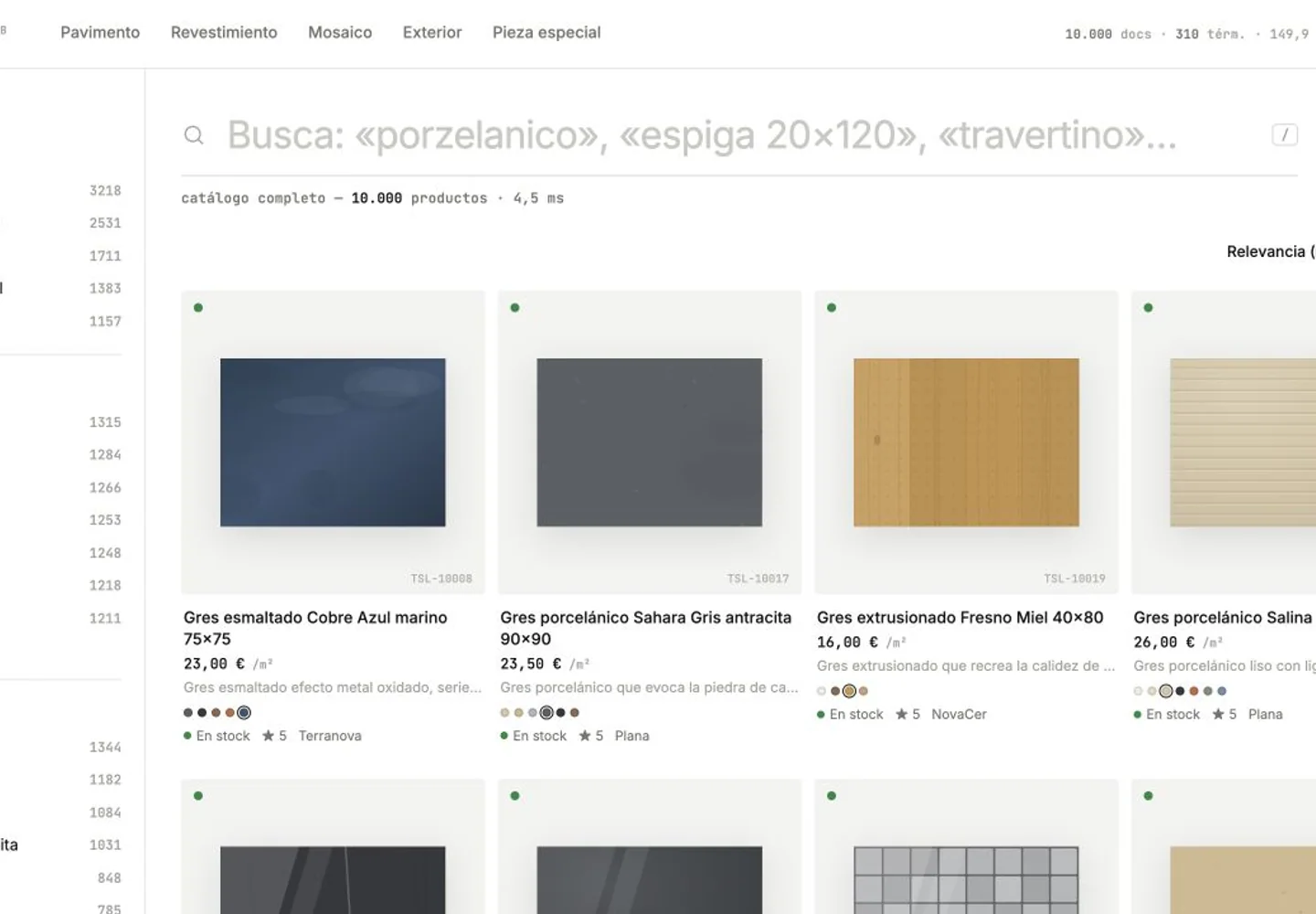1316x914 pixels.
Task: Click the green status dot on the Cobre Azul marino image
Action: pyautogui.click(x=198, y=308)
